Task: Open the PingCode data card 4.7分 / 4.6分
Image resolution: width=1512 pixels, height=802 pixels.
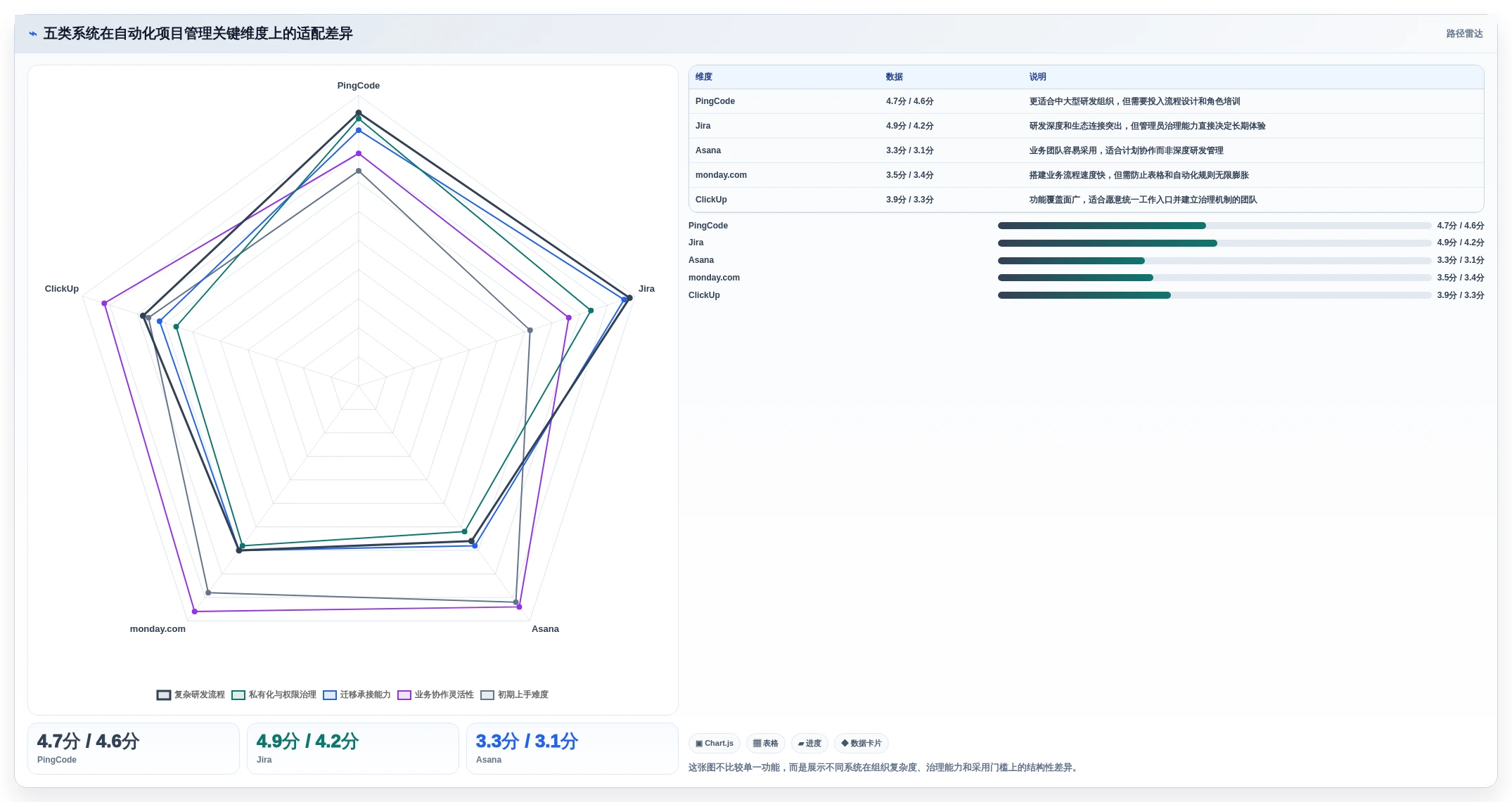Action: click(134, 749)
